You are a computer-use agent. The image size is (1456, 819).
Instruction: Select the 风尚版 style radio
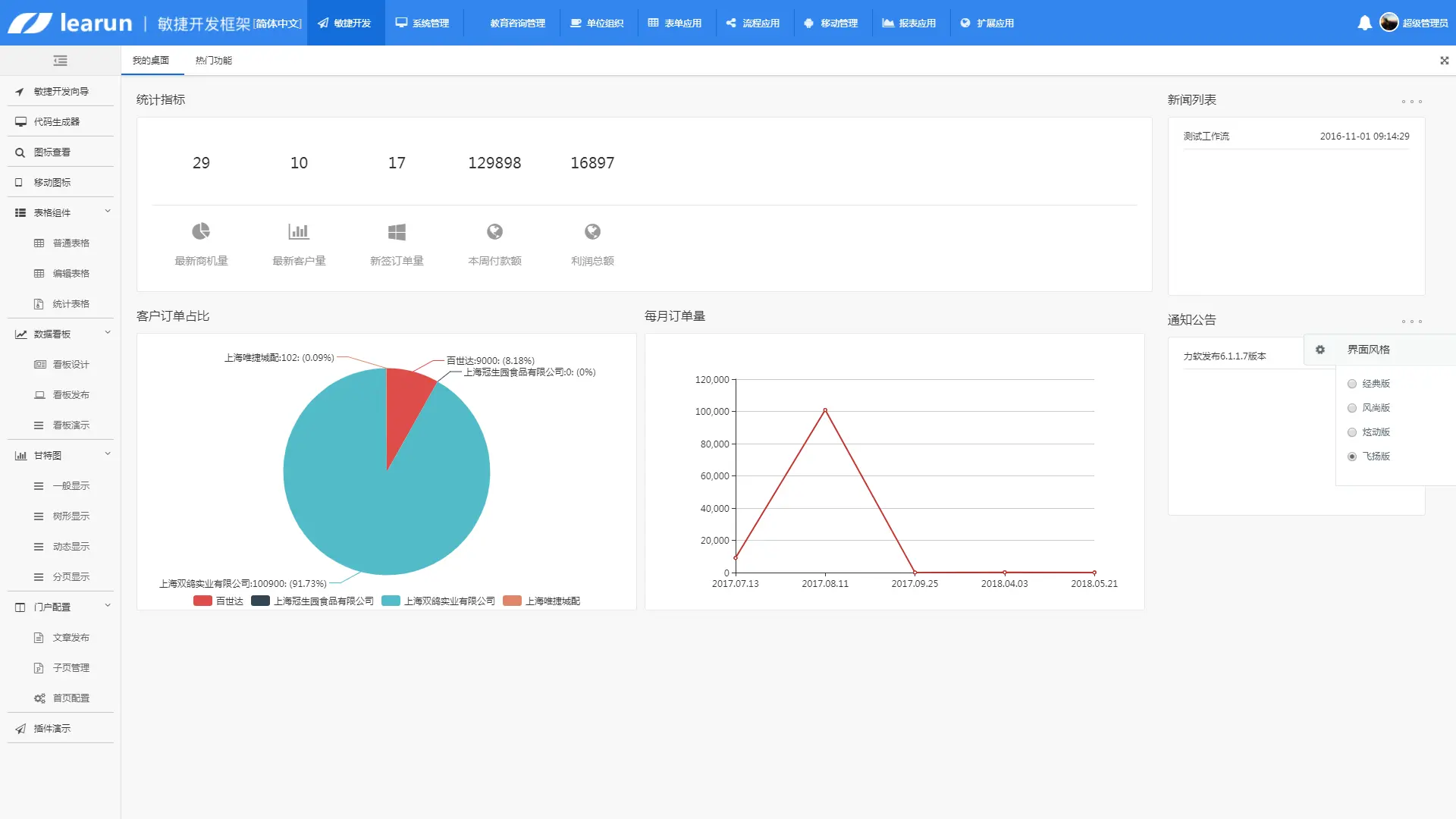1351,408
